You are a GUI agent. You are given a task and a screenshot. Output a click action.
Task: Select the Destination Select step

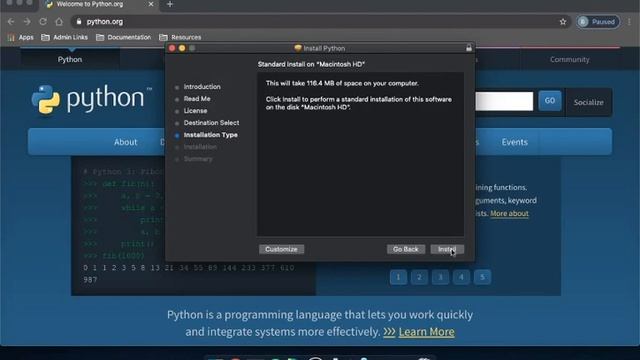[x=211, y=122]
